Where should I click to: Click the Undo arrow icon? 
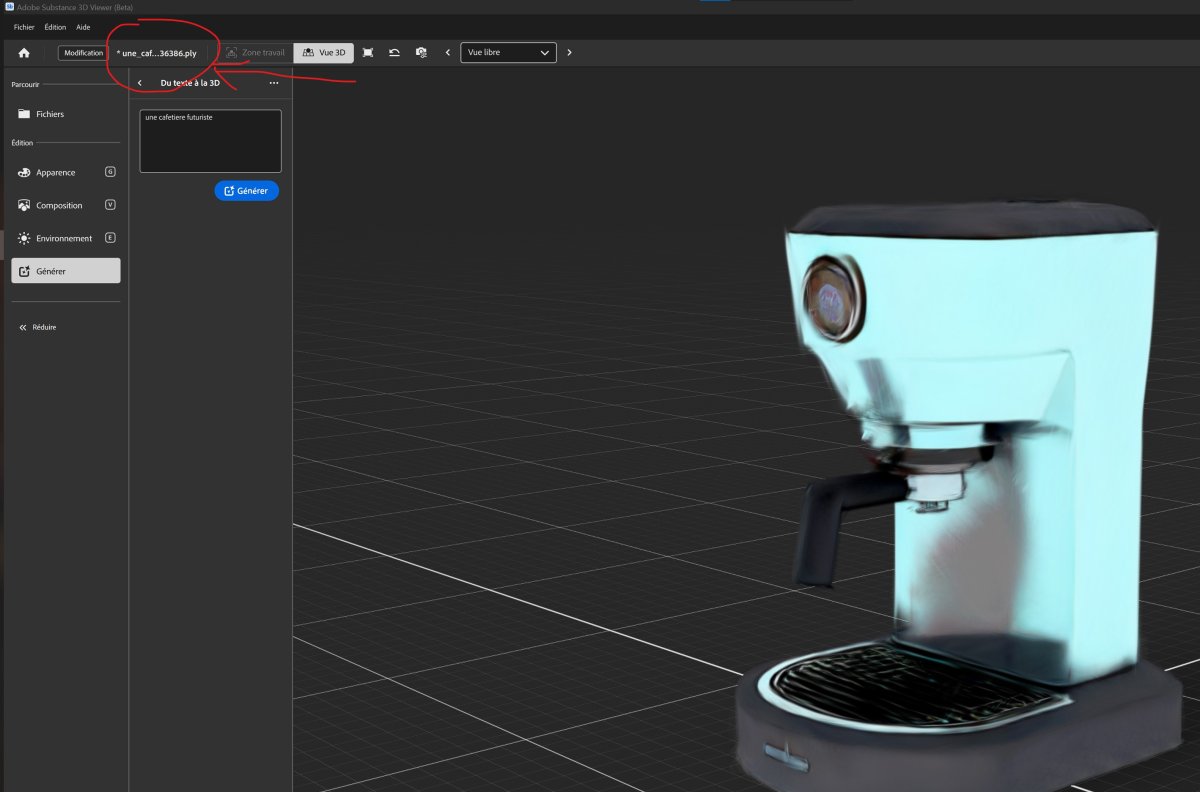pos(395,52)
